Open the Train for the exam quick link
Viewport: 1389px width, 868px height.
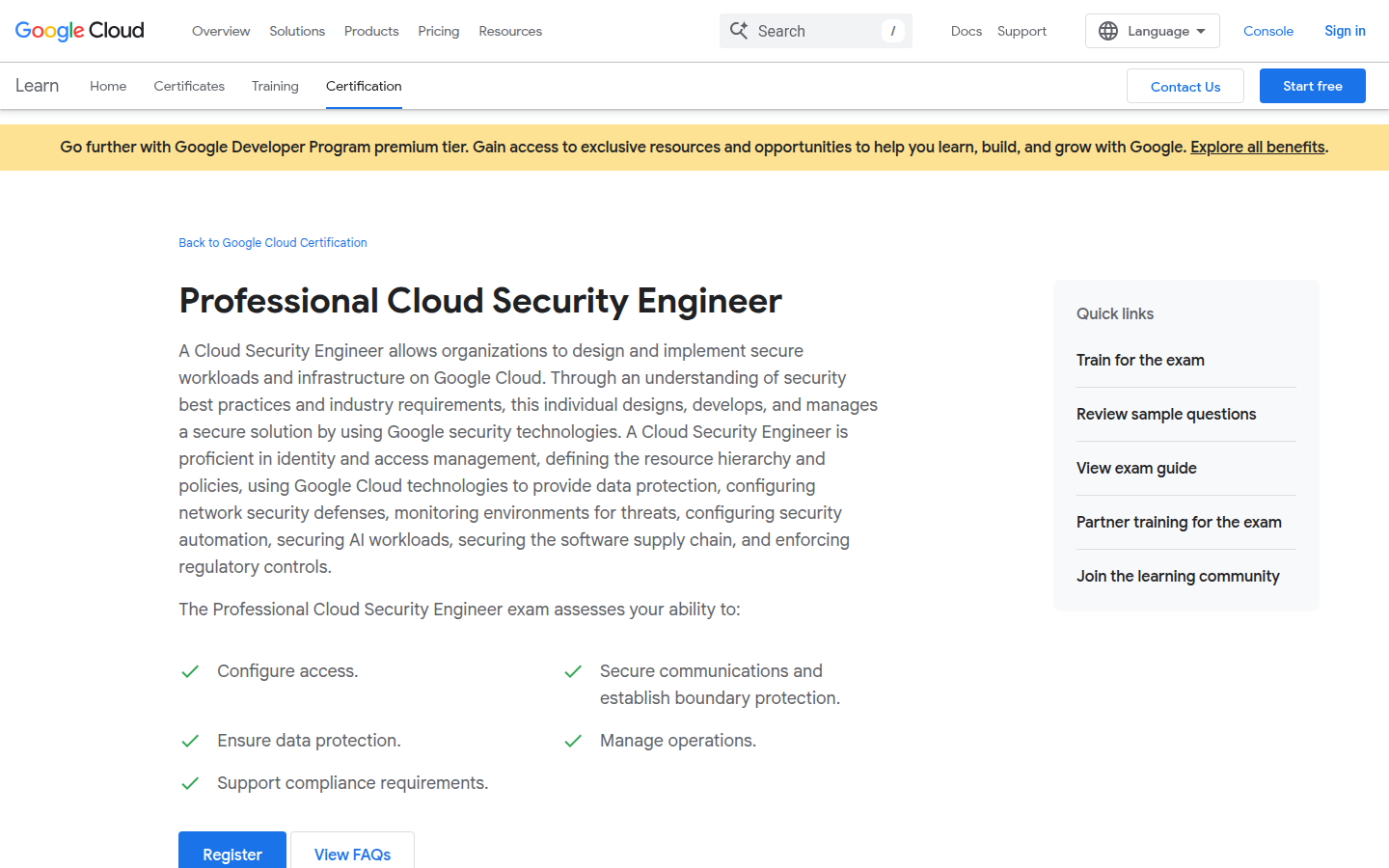point(1140,360)
